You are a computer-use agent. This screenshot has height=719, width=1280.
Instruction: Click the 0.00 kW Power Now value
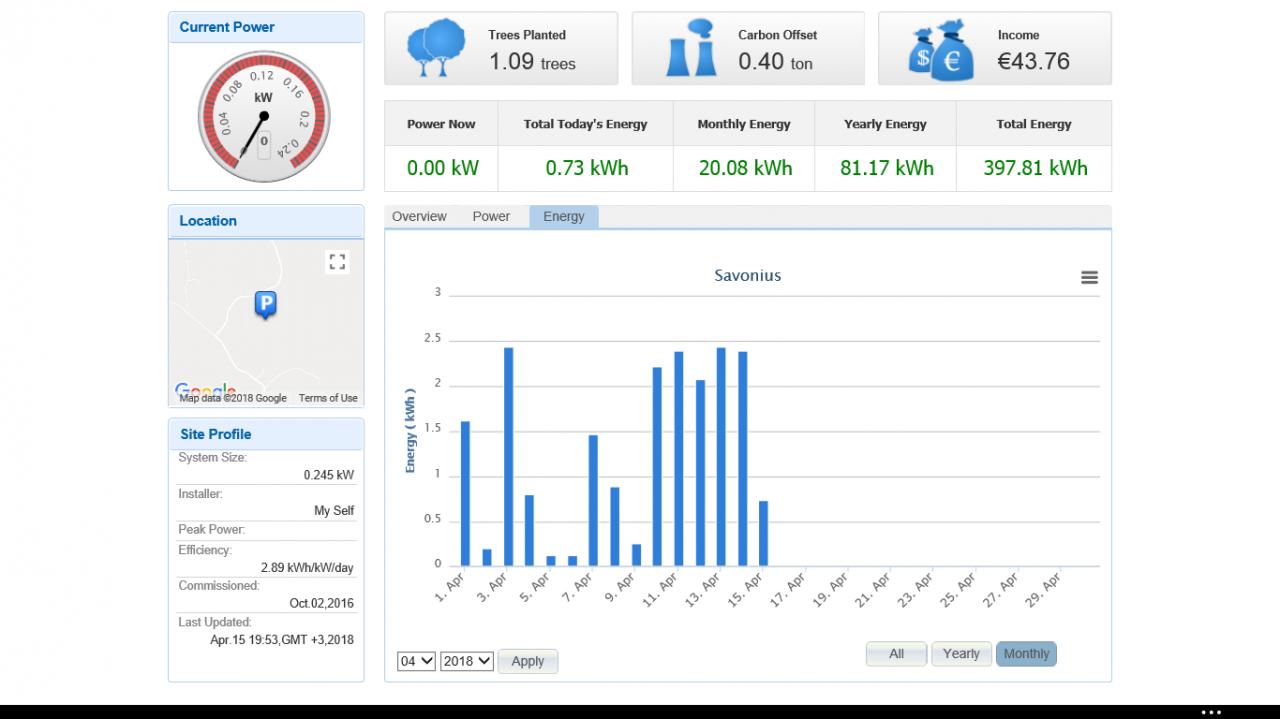[443, 168]
